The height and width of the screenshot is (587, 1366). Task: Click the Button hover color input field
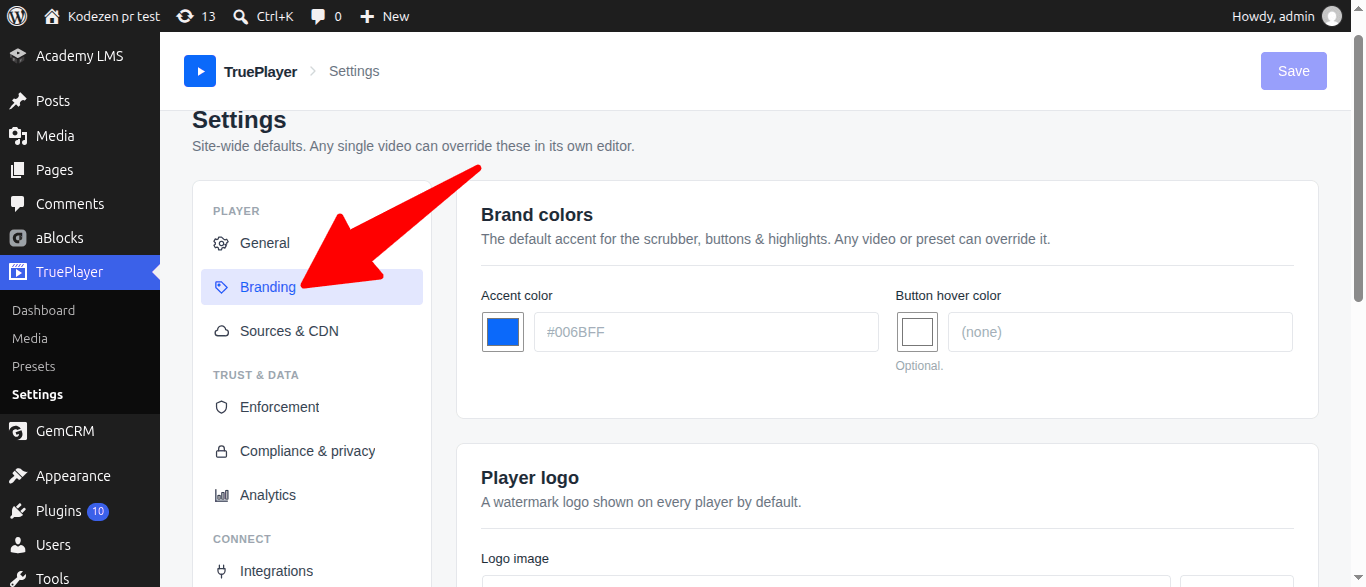[1120, 332]
